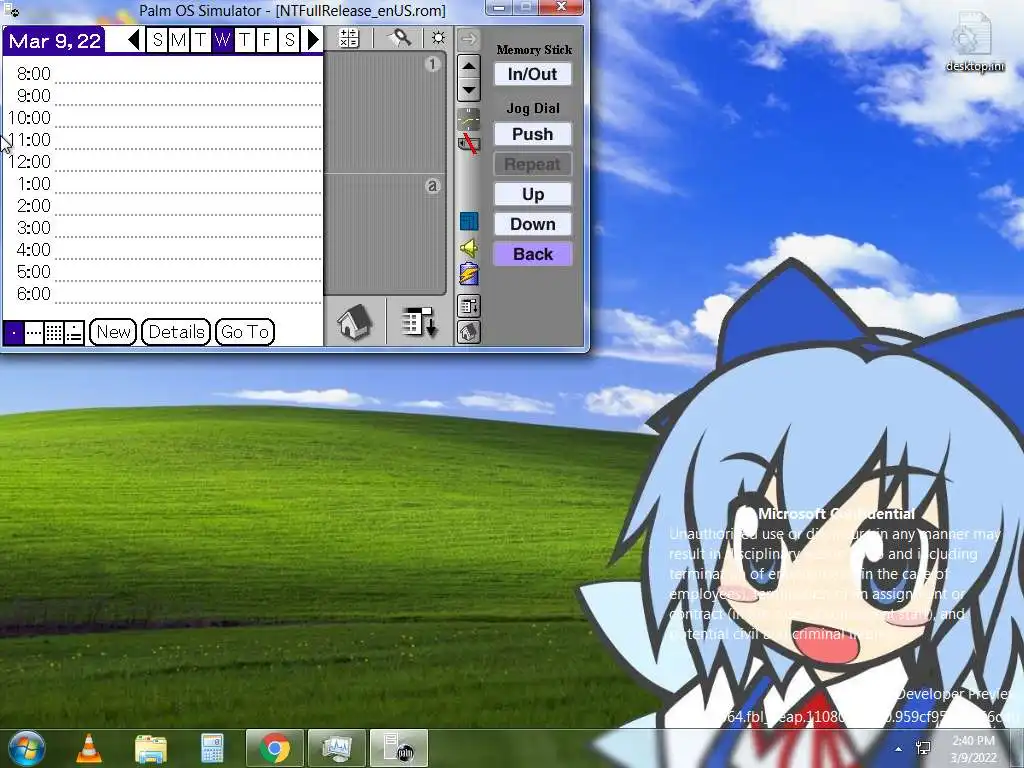Click Jog Dial Down button
The width and height of the screenshot is (1024, 768).
(532, 224)
